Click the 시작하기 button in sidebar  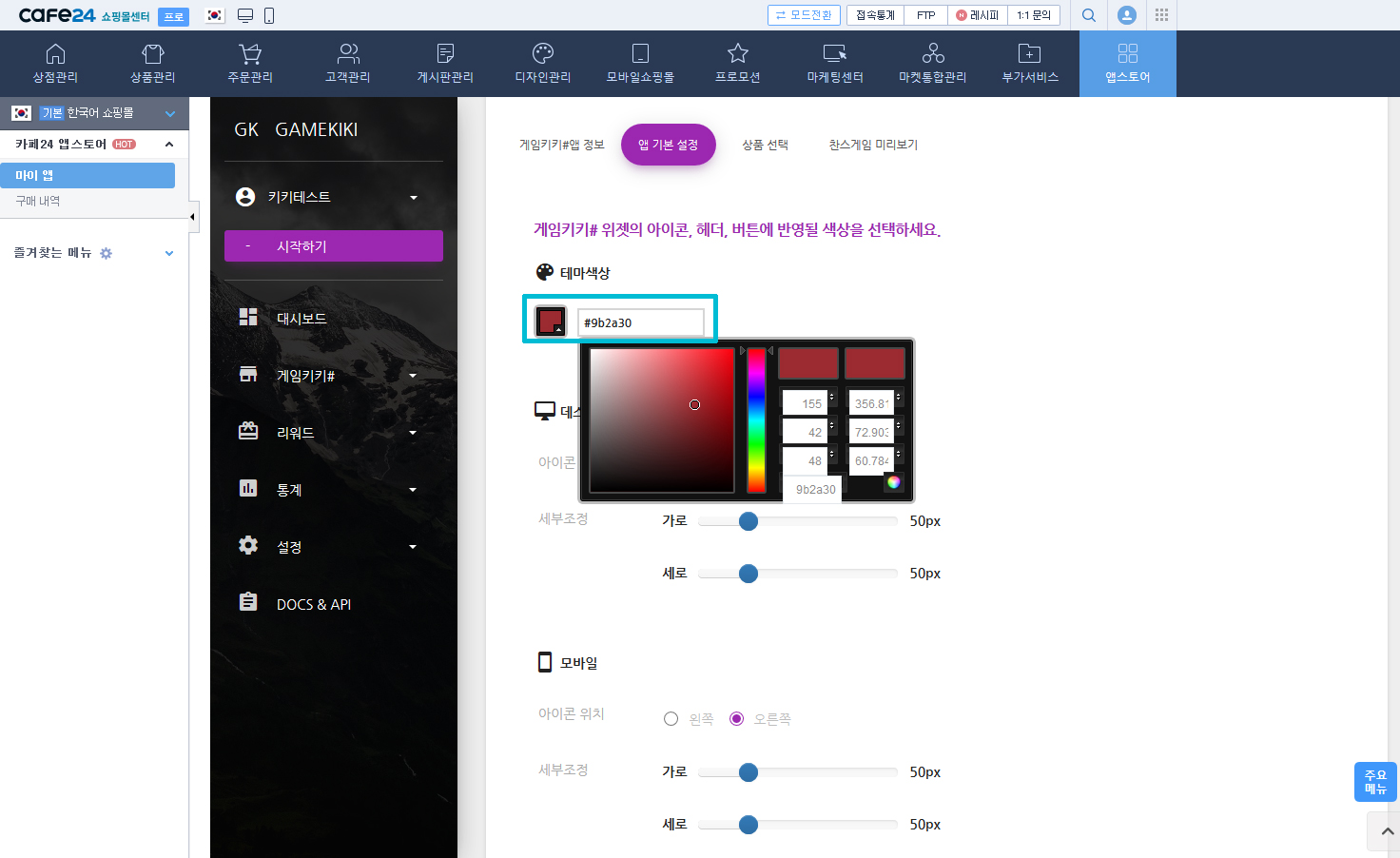click(x=333, y=246)
